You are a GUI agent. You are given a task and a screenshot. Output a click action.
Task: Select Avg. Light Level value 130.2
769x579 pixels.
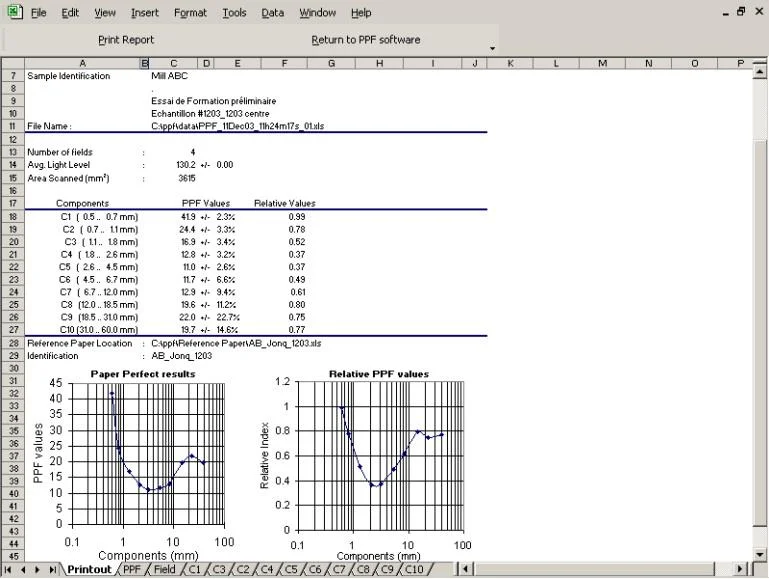[185, 165]
